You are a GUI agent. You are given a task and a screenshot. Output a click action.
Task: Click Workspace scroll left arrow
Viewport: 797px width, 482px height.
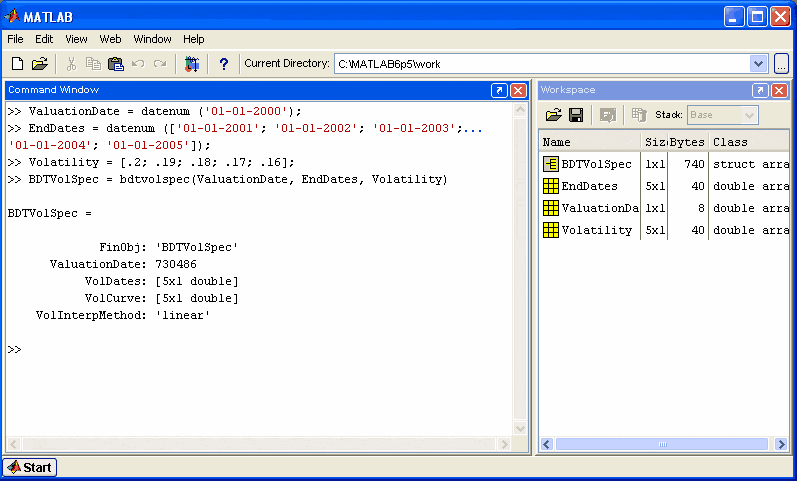pos(547,444)
